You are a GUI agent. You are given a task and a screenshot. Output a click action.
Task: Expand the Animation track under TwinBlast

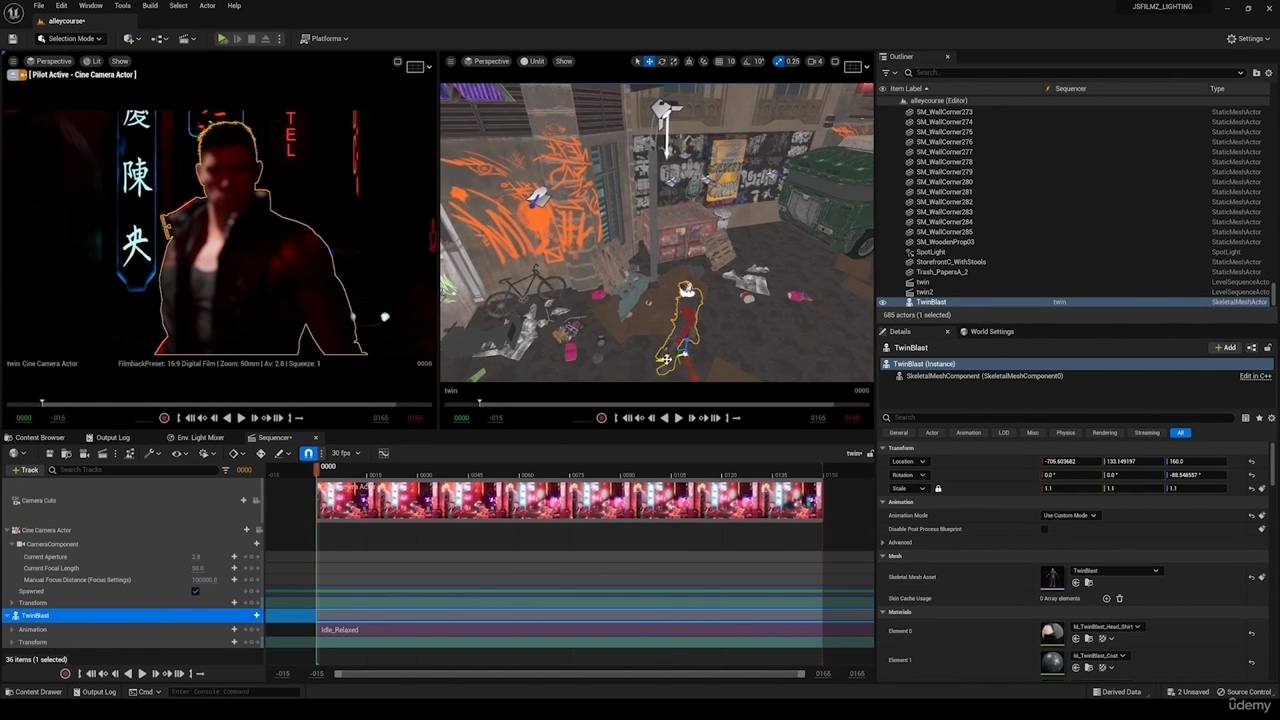click(x=11, y=630)
